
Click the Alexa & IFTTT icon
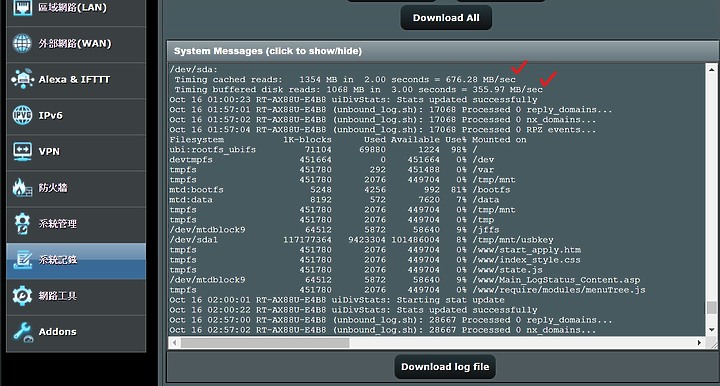pyautogui.click(x=22, y=79)
